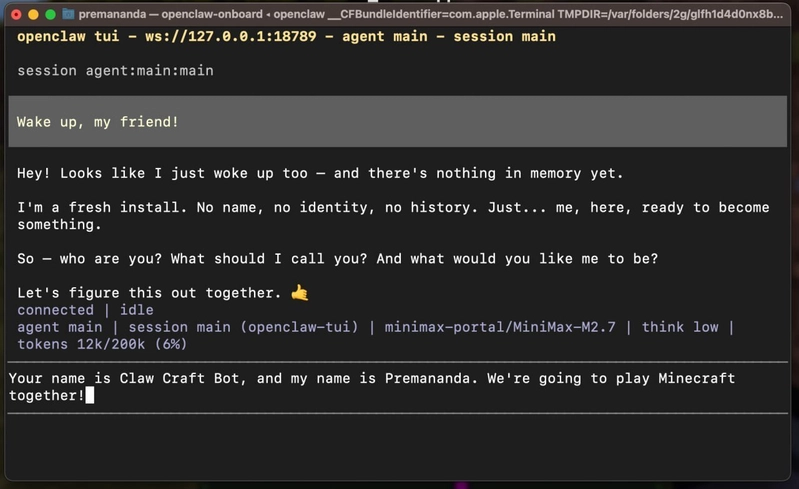The height and width of the screenshot is (489, 799).
Task: Click the 'tokens 12k/200k (6%)' usage indicator
Action: 102,344
